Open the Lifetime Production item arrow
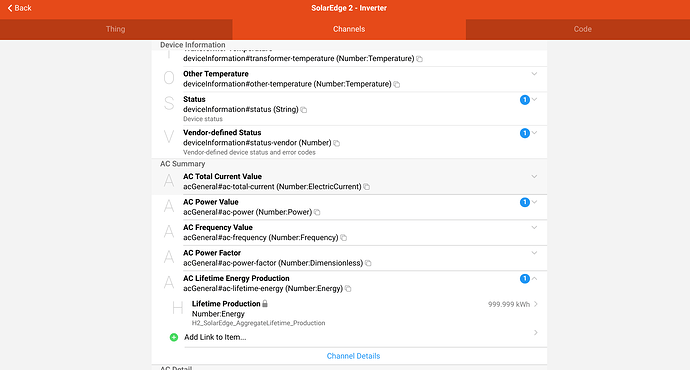The image size is (690, 370). (x=536, y=304)
